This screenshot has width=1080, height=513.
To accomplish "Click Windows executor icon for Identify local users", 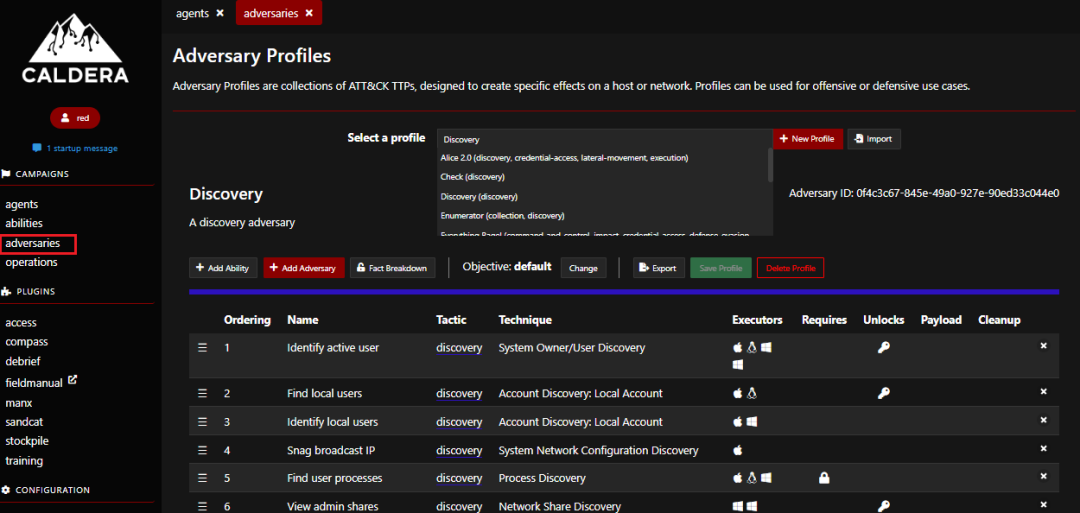I will 752,421.
